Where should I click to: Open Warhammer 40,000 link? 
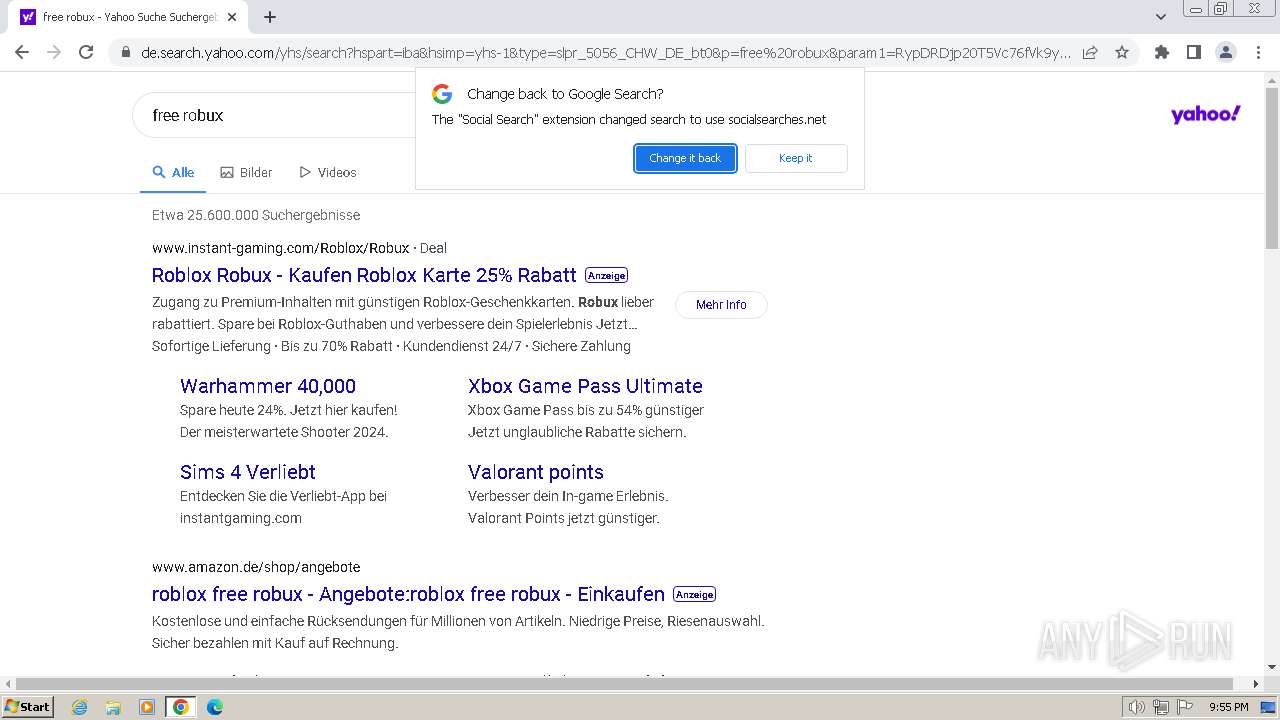[268, 386]
